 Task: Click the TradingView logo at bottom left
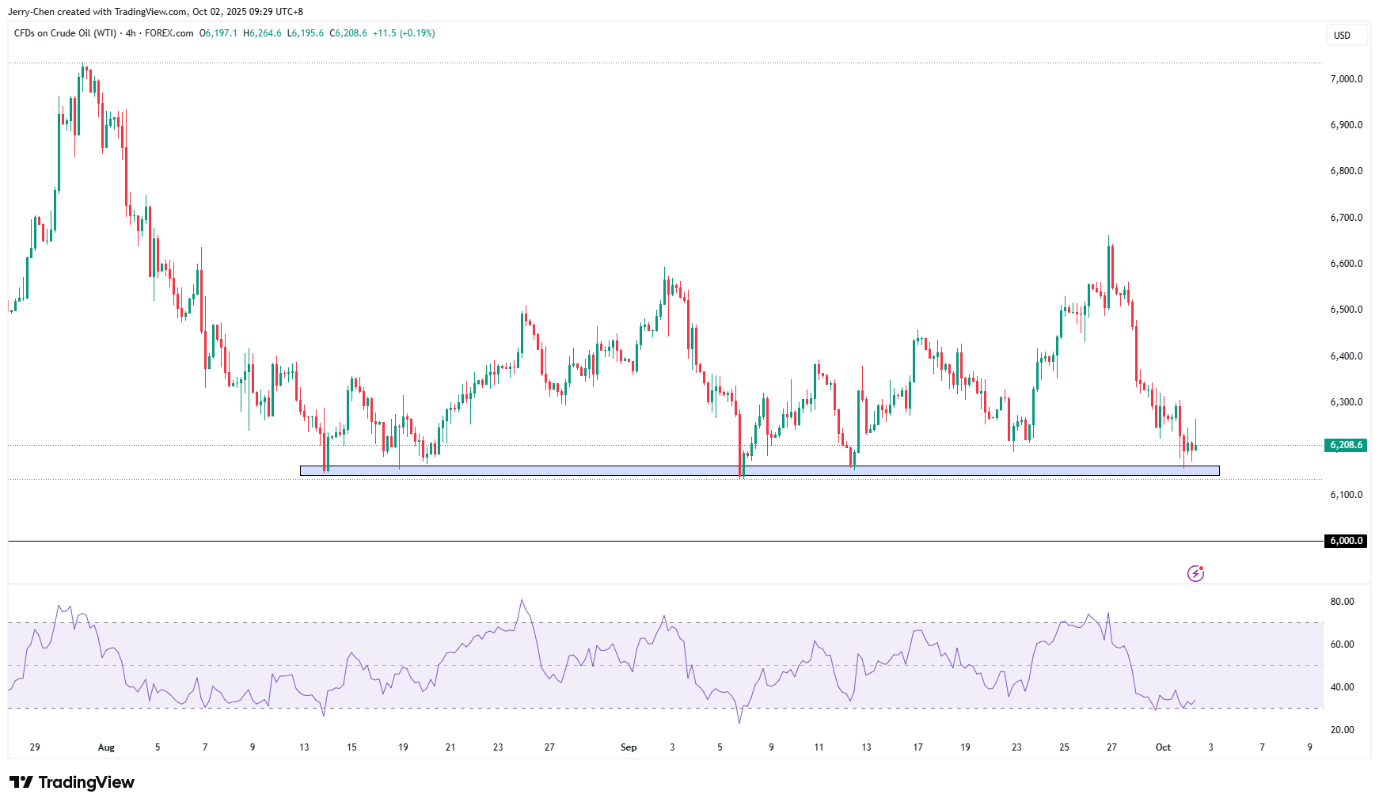(71, 782)
